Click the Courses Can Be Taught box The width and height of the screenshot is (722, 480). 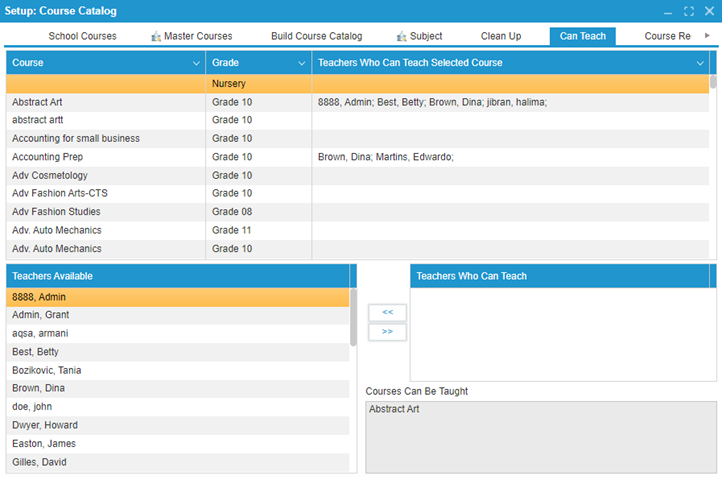pyautogui.click(x=540, y=437)
